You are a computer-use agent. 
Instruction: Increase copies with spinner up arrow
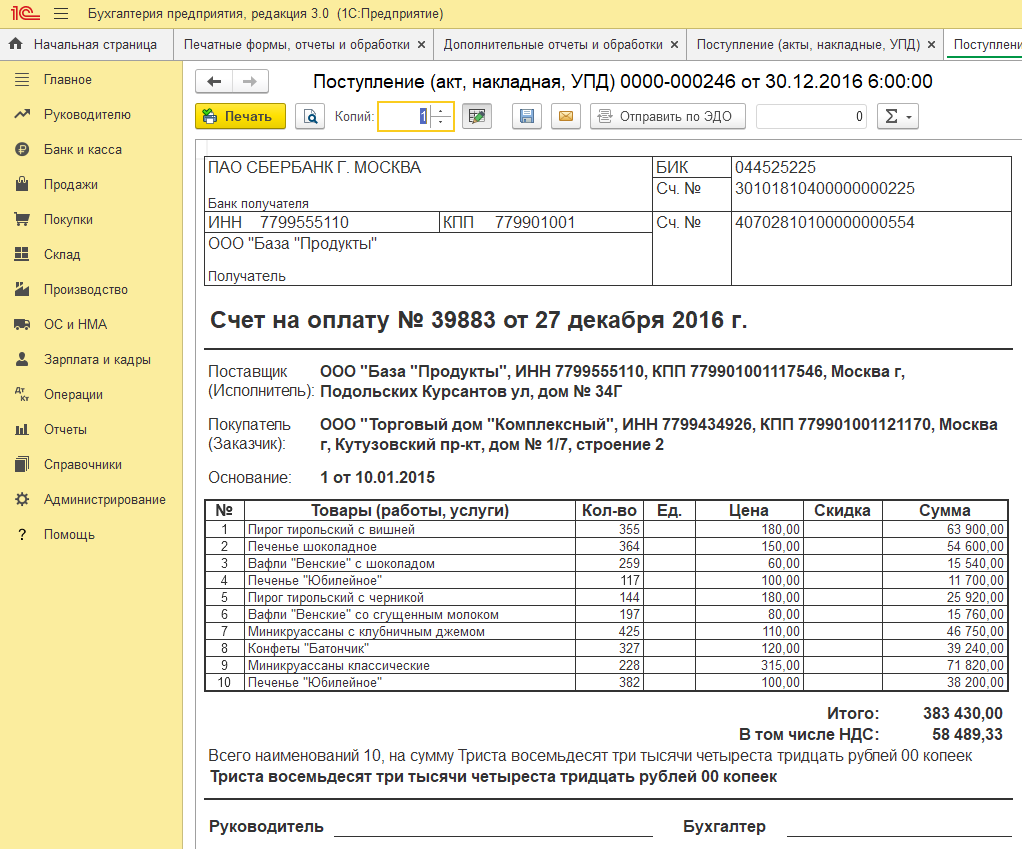(441, 111)
